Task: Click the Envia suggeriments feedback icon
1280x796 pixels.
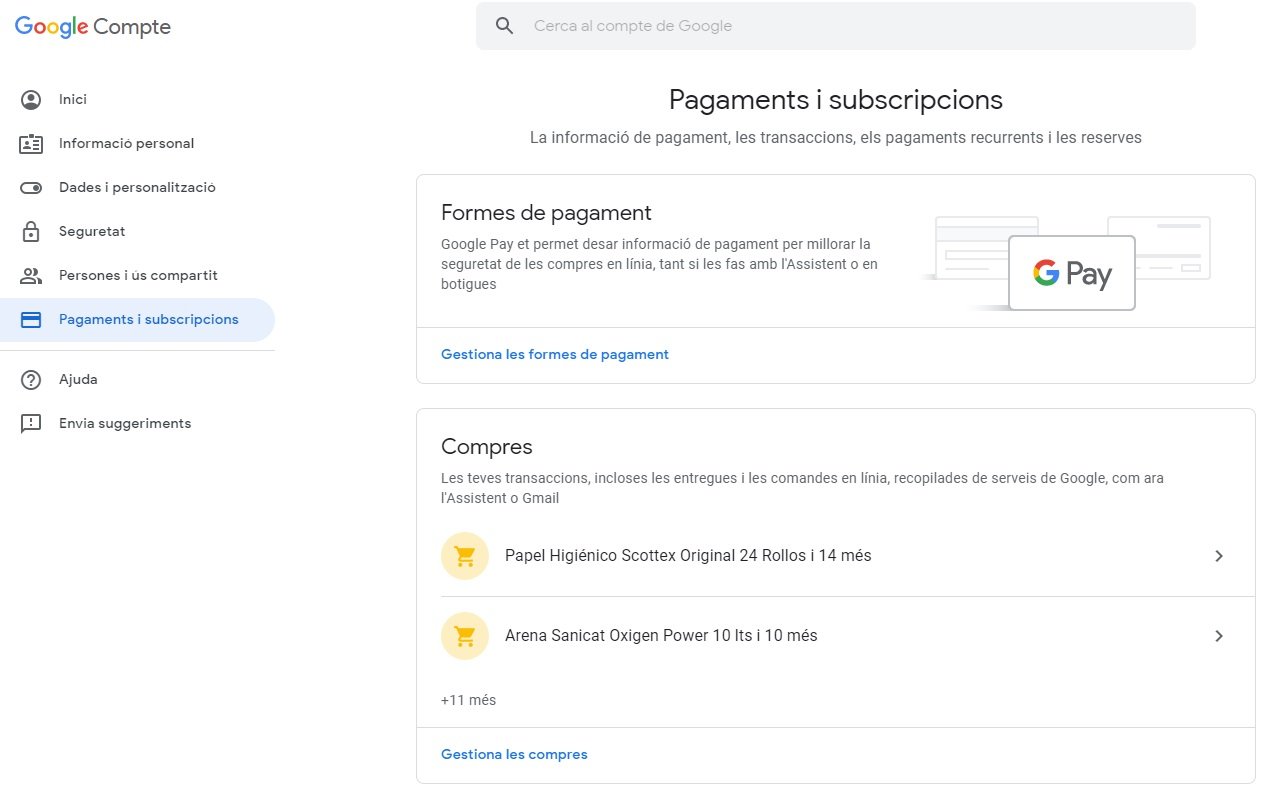Action: coord(30,423)
